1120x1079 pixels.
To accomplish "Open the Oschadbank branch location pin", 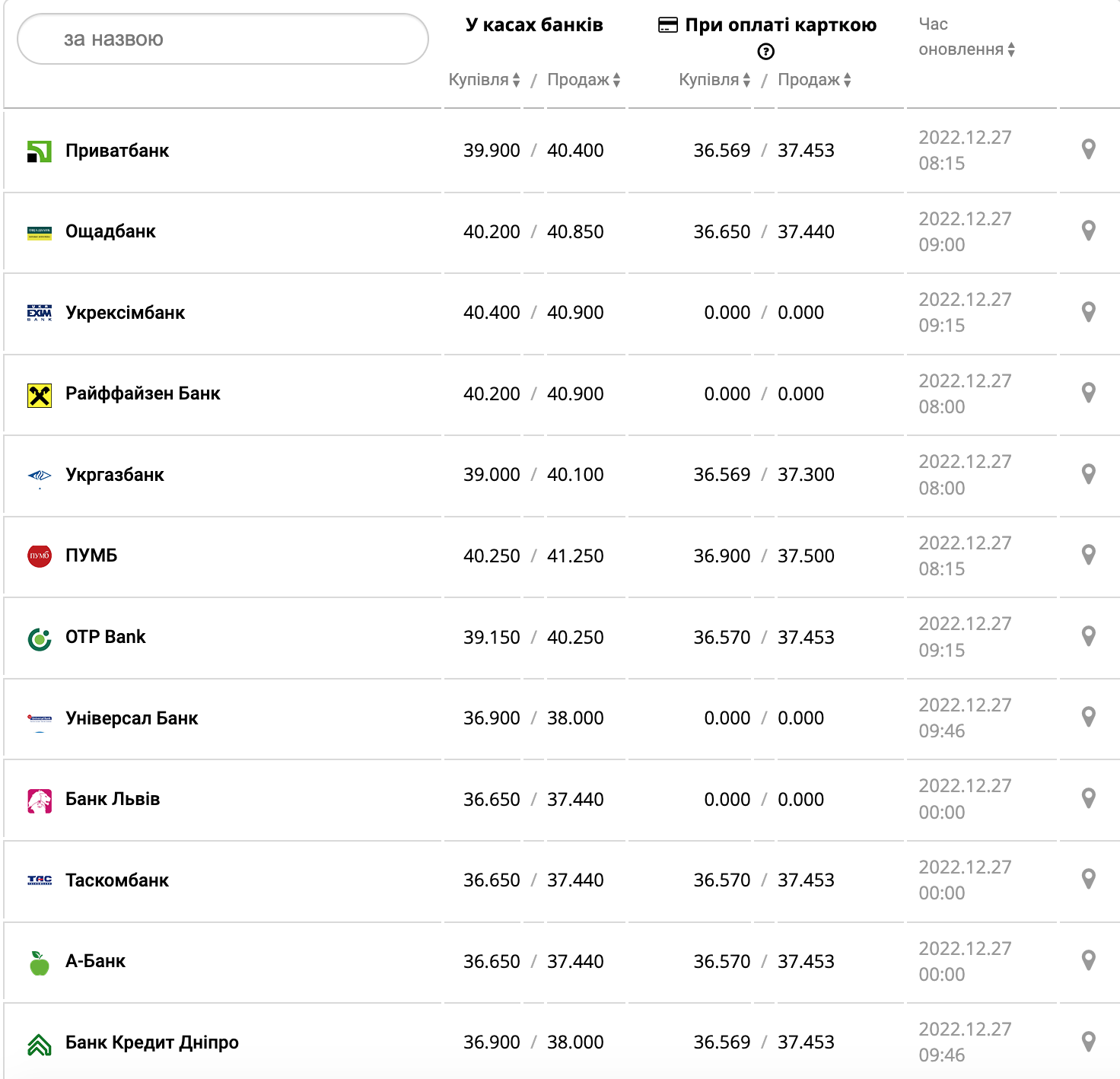I will 1089,231.
